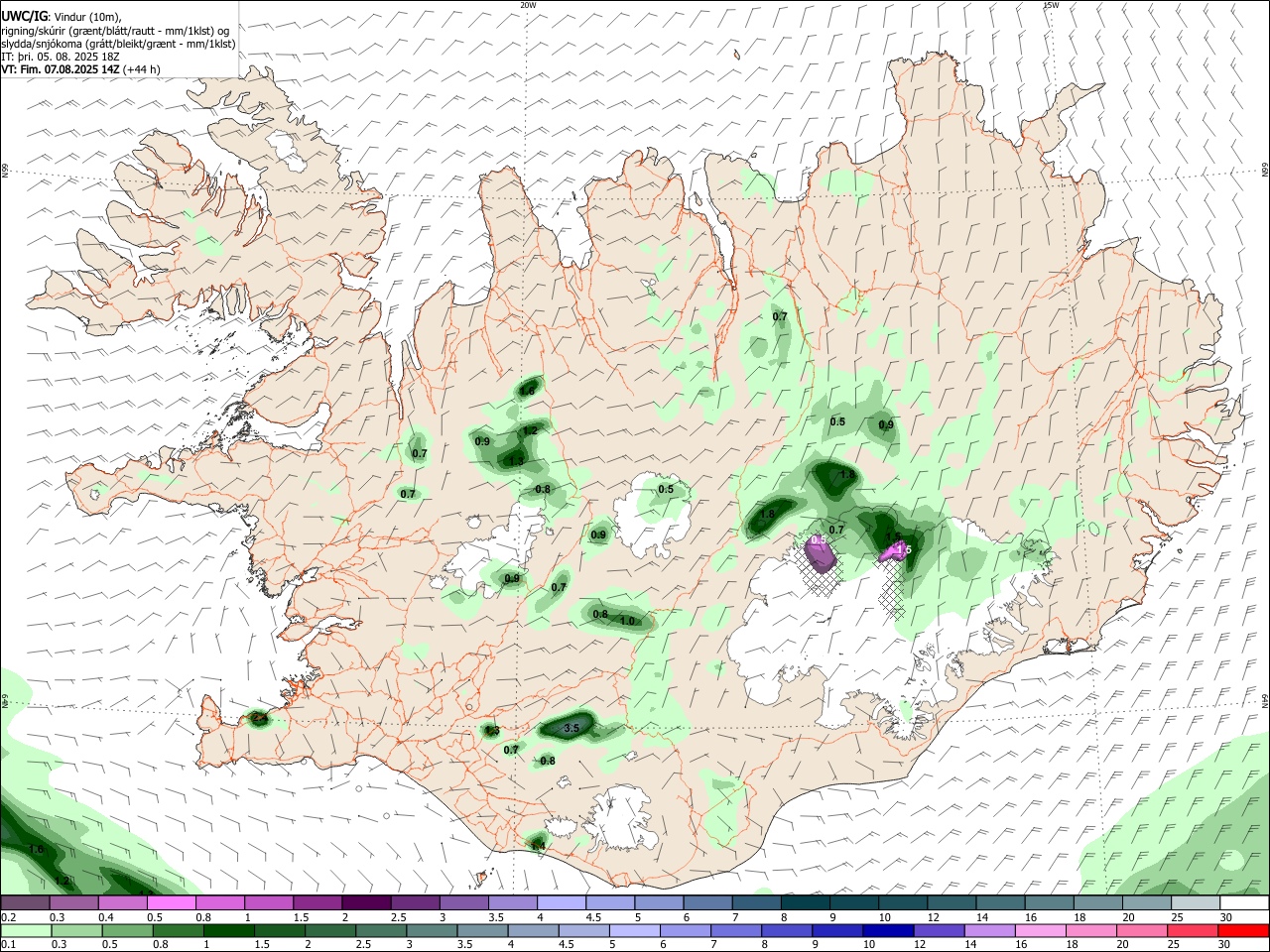Viewport: 1270px width, 952px height.
Task: Select the white 30 swatch in snow legend
Action: click(1242, 903)
